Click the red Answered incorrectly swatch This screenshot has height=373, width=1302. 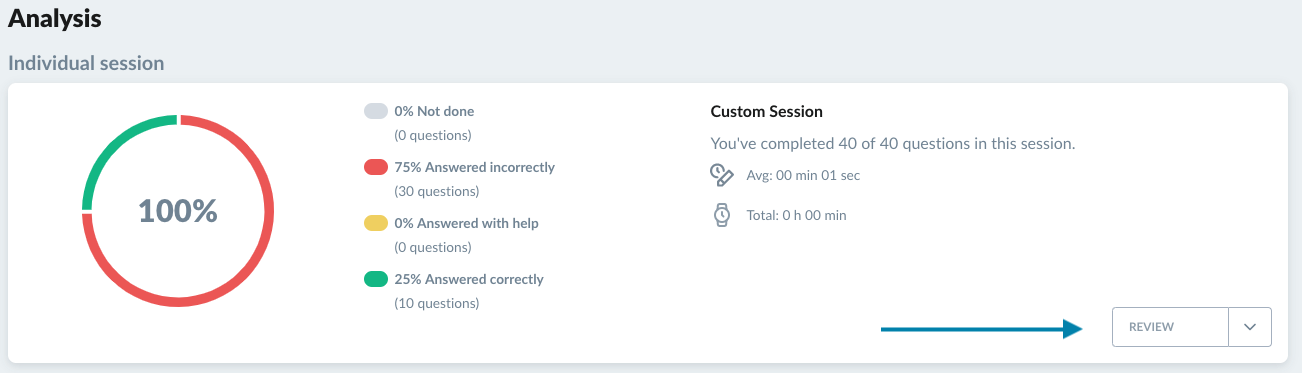click(x=376, y=167)
